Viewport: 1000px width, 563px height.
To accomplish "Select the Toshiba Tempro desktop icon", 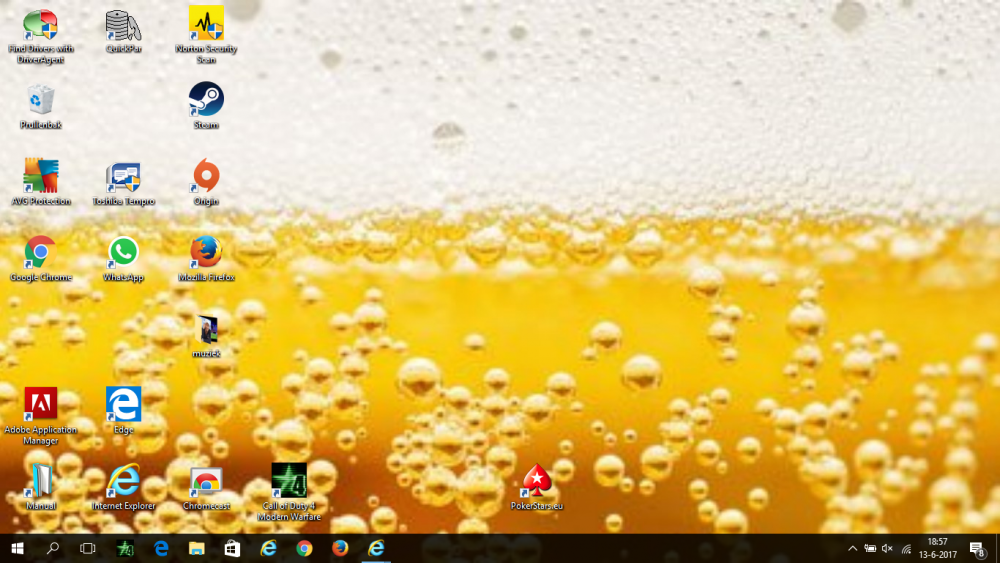I will pyautogui.click(x=123, y=176).
